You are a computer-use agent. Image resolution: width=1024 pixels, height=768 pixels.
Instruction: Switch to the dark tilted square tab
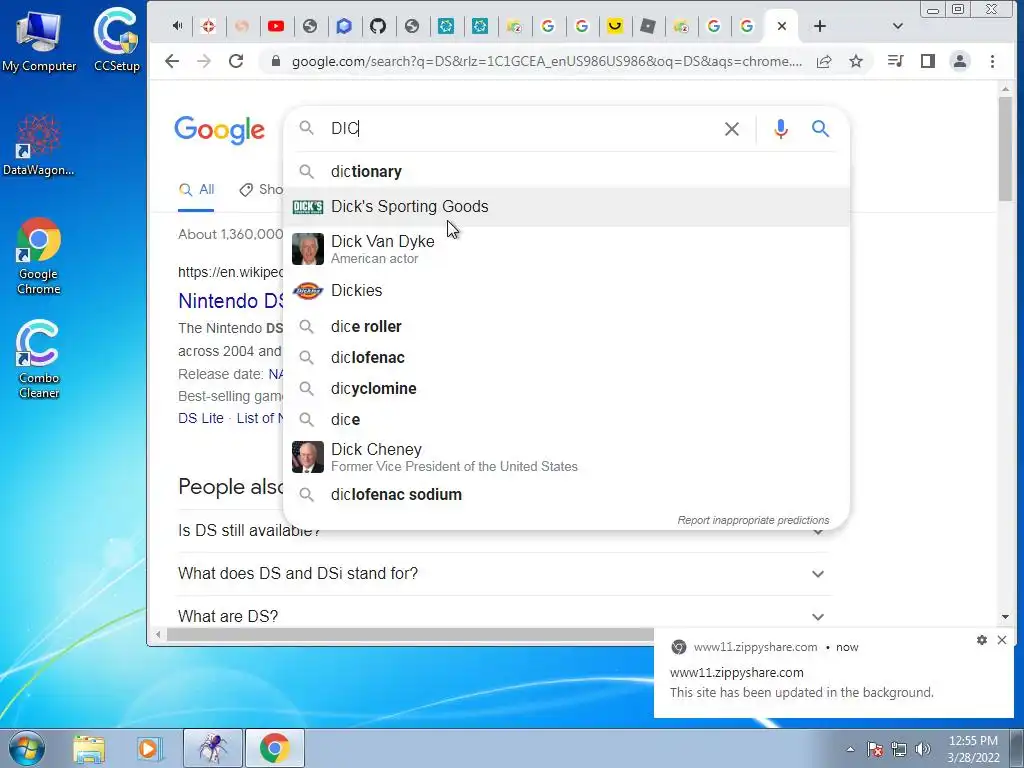(x=648, y=26)
